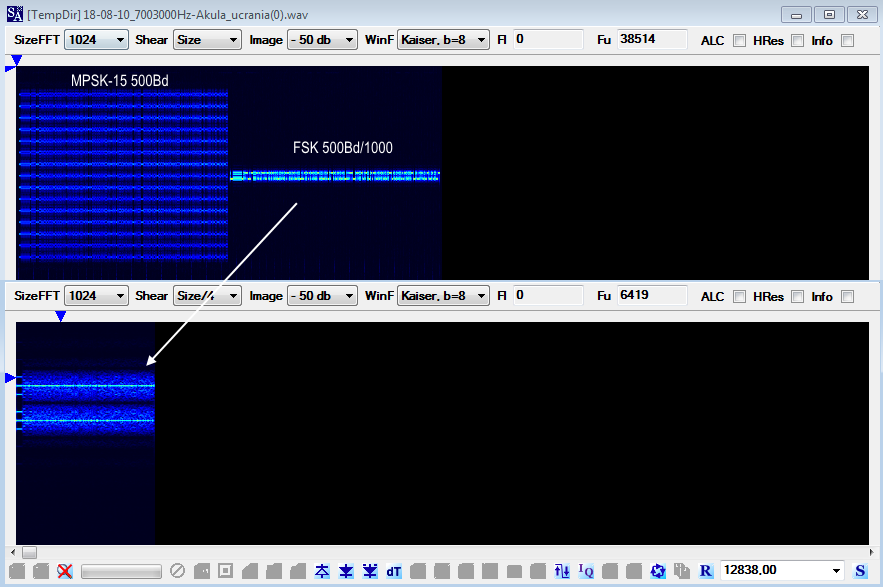Open the SizeFFT 1024 dropdown in the lower panel

96,296
